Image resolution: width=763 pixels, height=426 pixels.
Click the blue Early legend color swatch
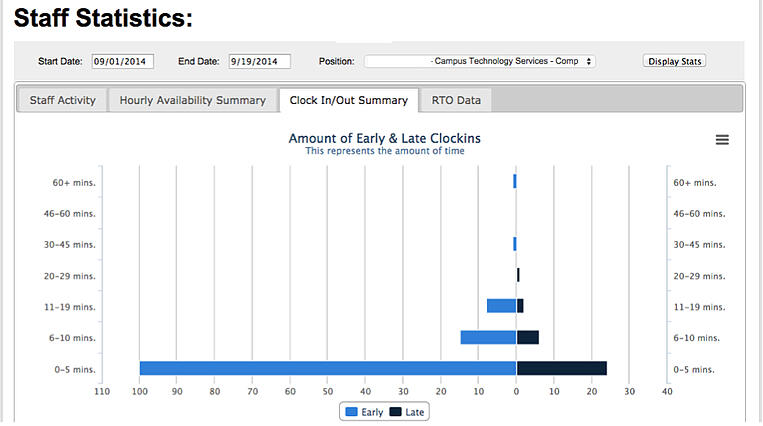click(351, 412)
